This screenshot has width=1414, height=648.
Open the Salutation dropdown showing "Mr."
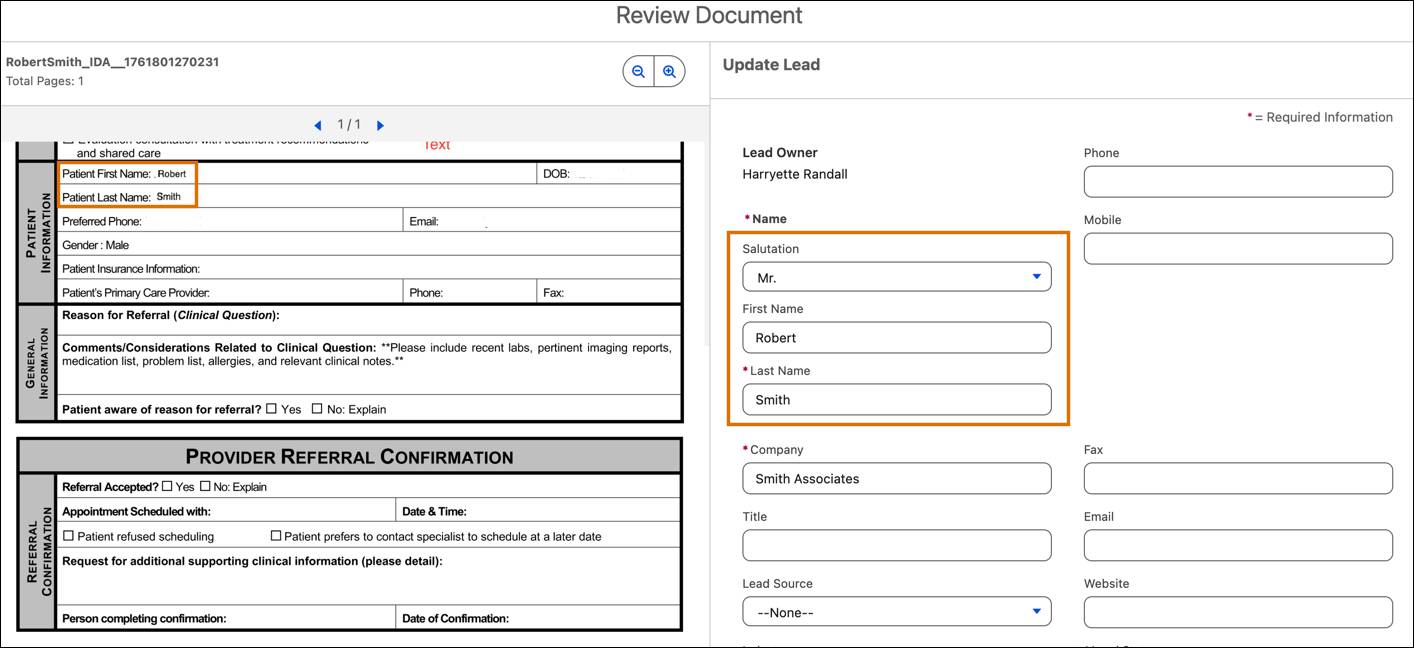pos(896,276)
